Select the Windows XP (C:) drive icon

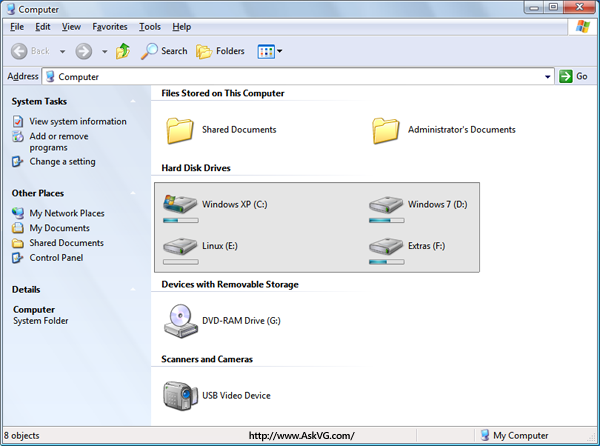click(179, 204)
